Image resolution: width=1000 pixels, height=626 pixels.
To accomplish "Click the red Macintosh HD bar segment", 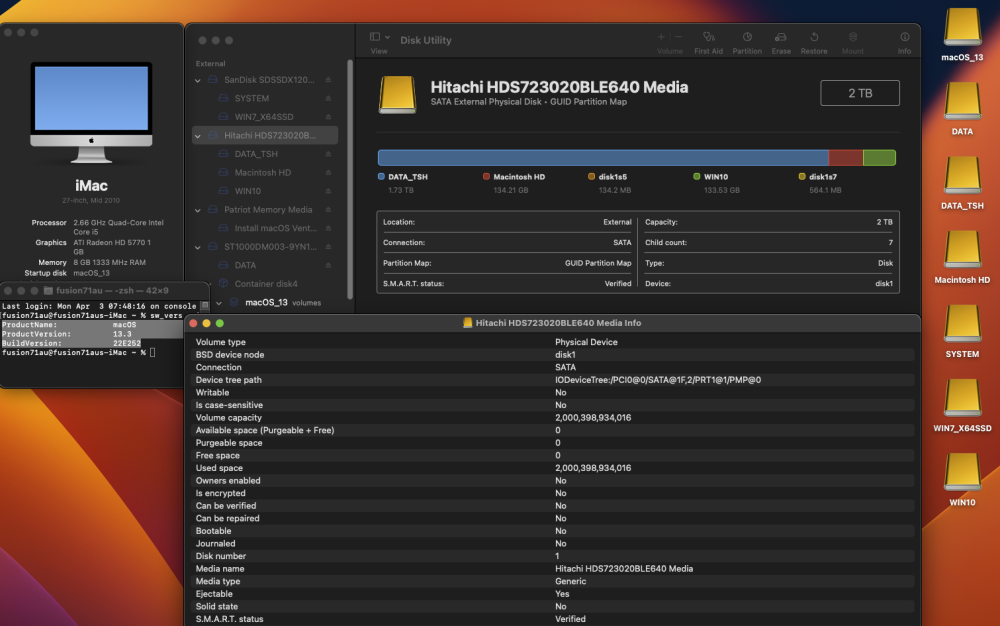I will [x=846, y=157].
